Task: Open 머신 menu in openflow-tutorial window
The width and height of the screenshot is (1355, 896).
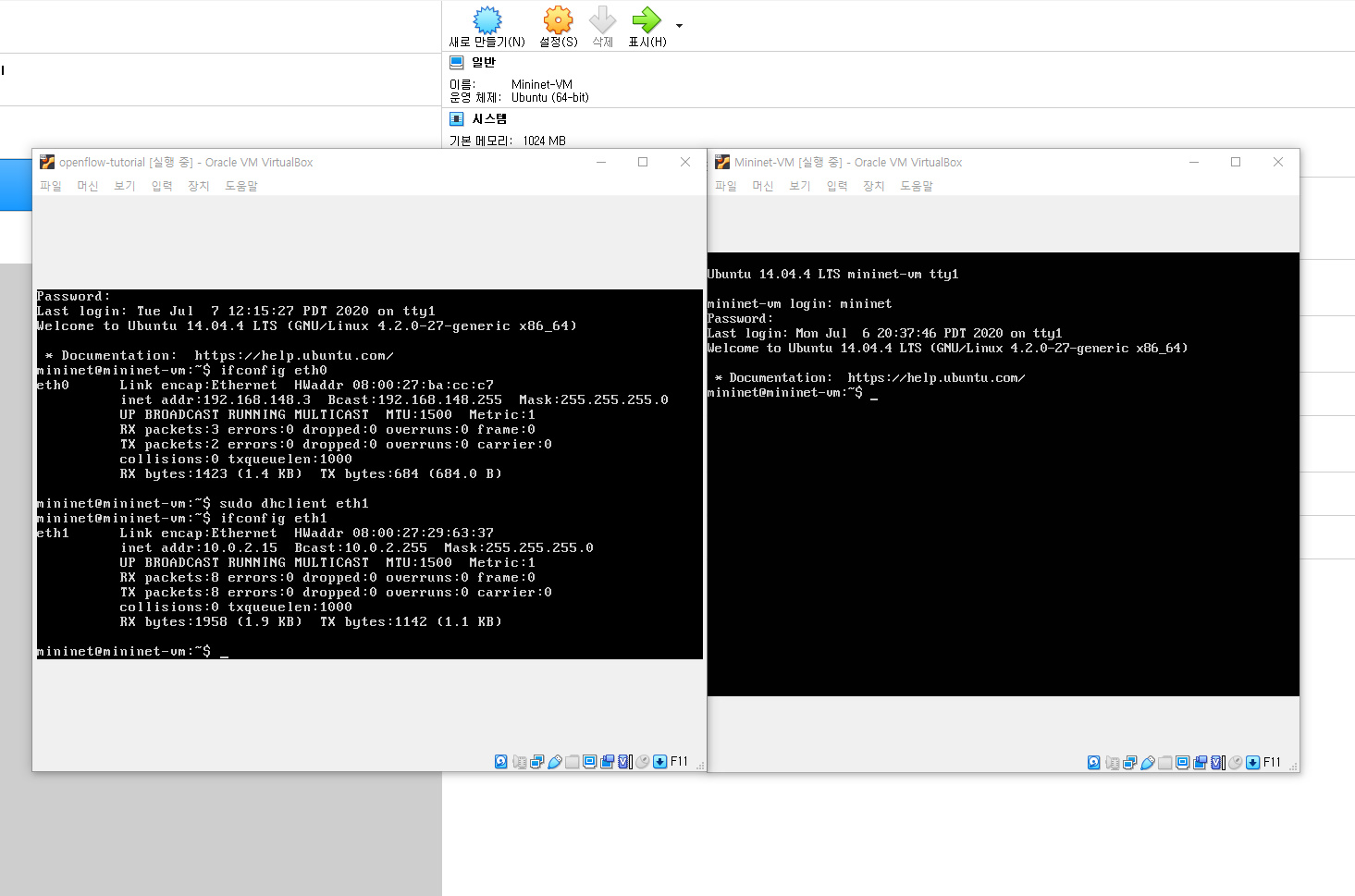Action: point(87,186)
